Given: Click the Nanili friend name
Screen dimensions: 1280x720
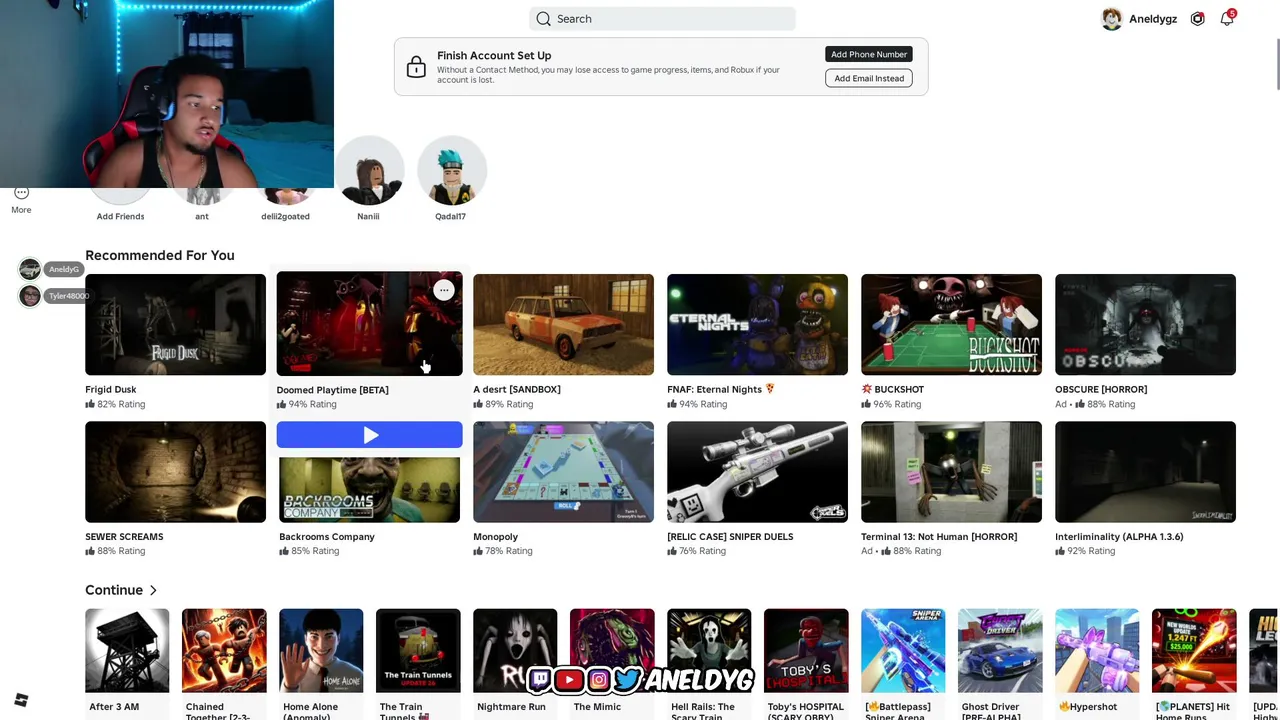Looking at the screenshot, I should pos(368,216).
